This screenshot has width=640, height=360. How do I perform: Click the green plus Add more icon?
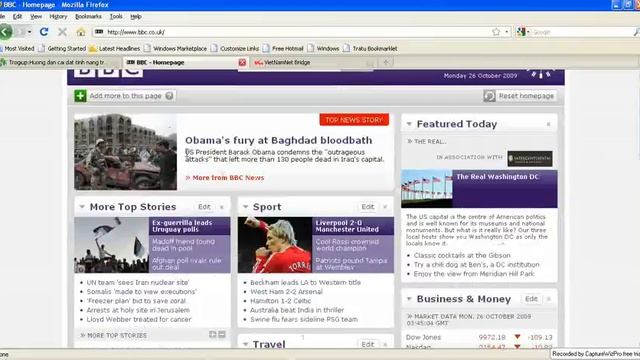[80, 96]
